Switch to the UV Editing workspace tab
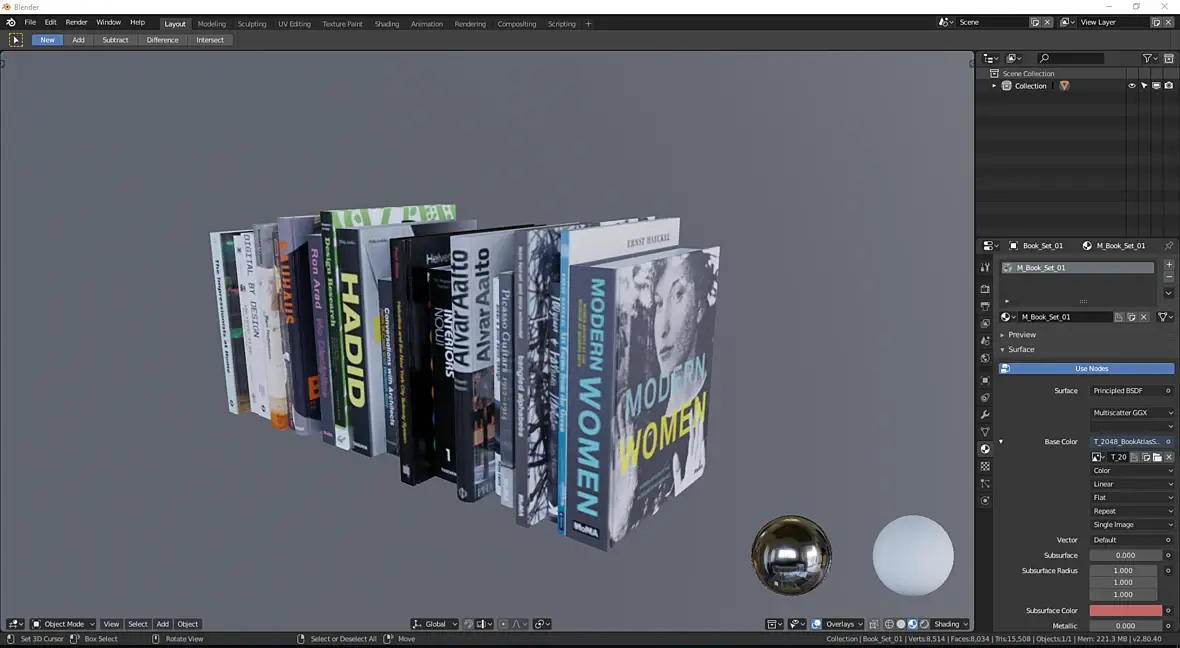This screenshot has width=1180, height=648. point(294,24)
